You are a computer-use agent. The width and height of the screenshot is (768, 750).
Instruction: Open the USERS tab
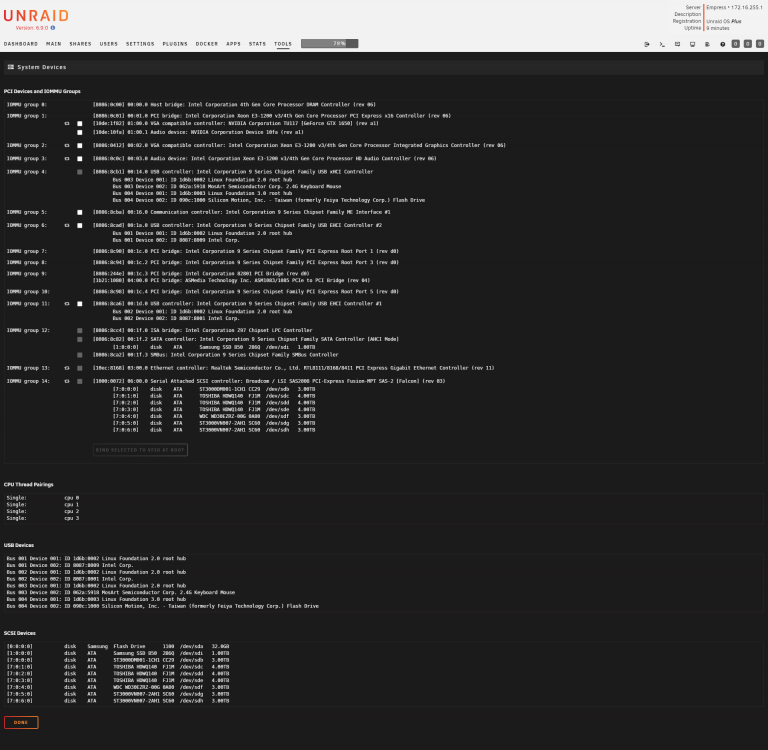coord(109,44)
